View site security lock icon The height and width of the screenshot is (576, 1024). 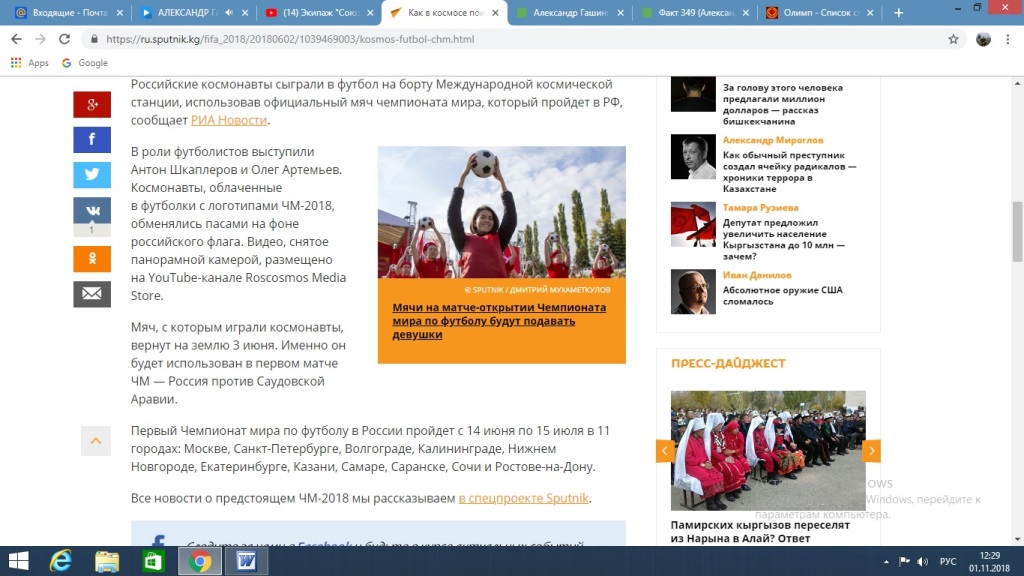[94, 39]
